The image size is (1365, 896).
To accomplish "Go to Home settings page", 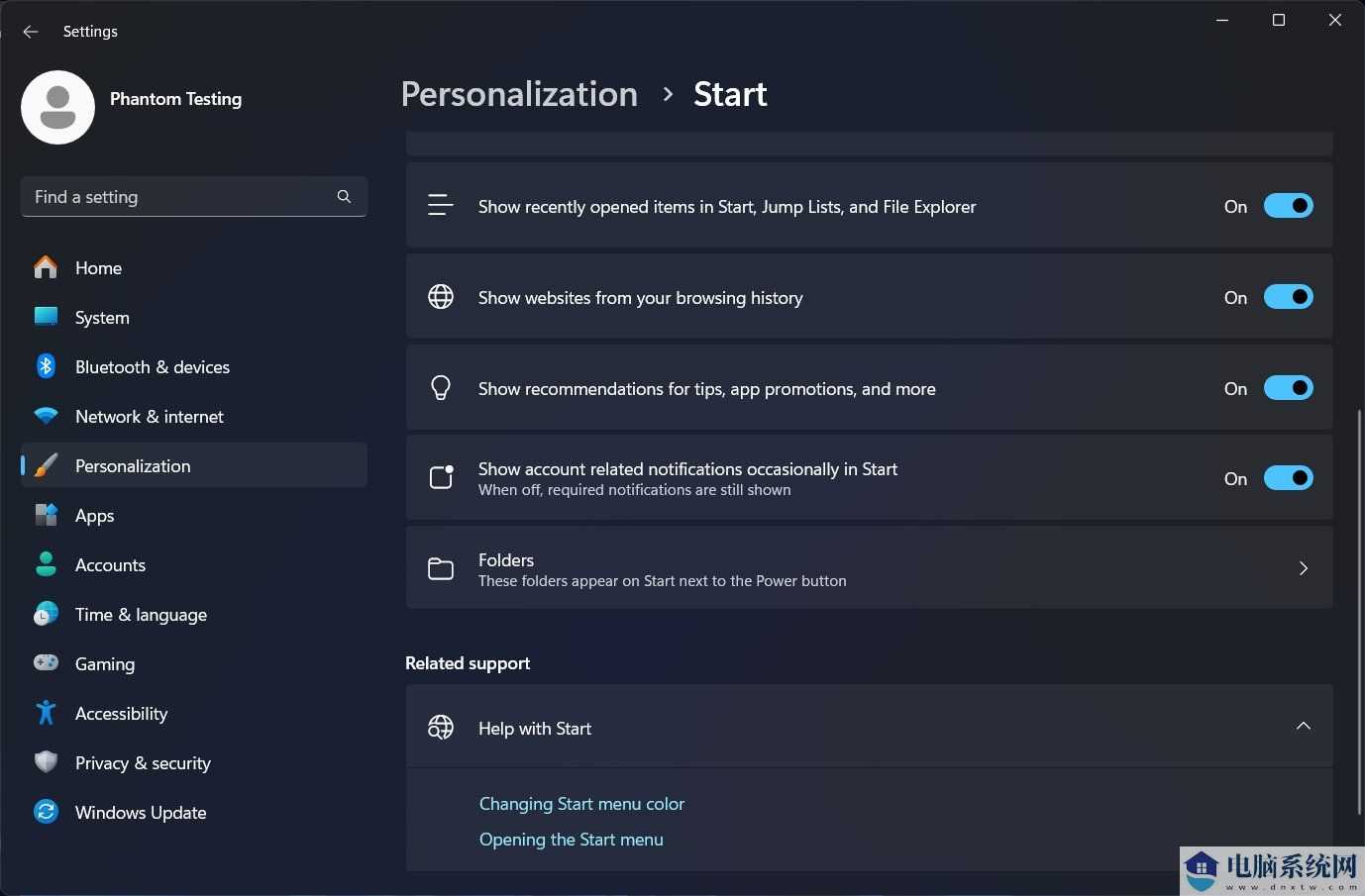I will (x=193, y=267).
